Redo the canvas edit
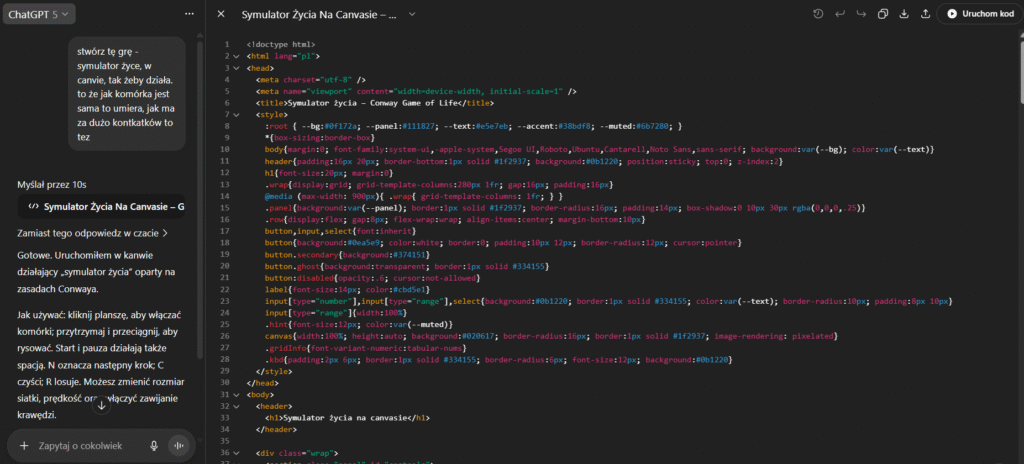Viewport: 1024px width, 464px height. [861, 14]
